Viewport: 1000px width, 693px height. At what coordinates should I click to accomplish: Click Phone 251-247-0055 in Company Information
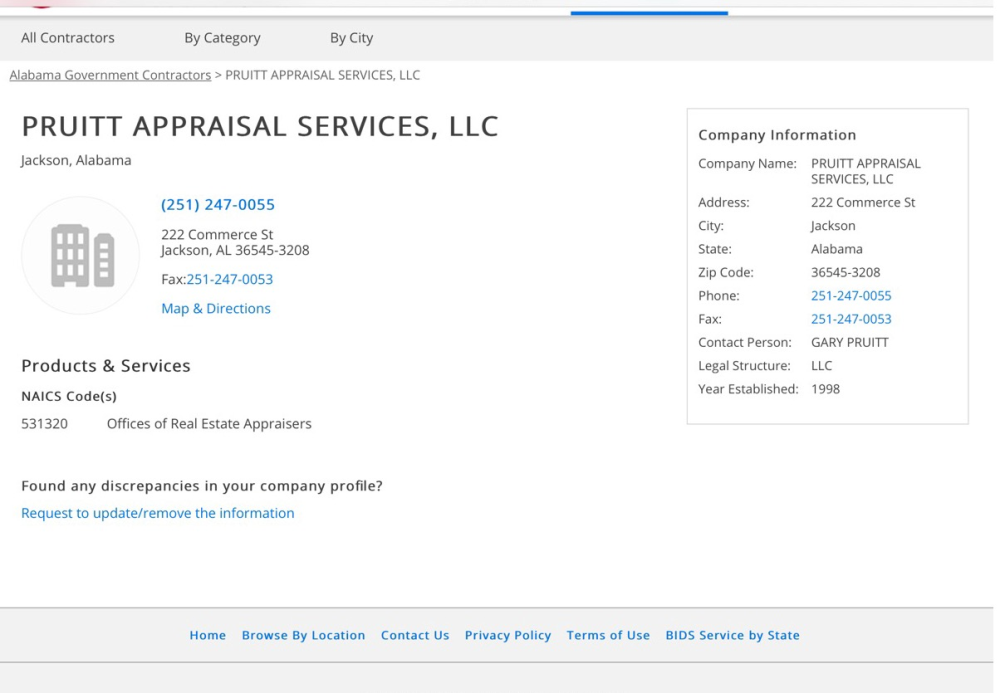pyautogui.click(x=851, y=295)
